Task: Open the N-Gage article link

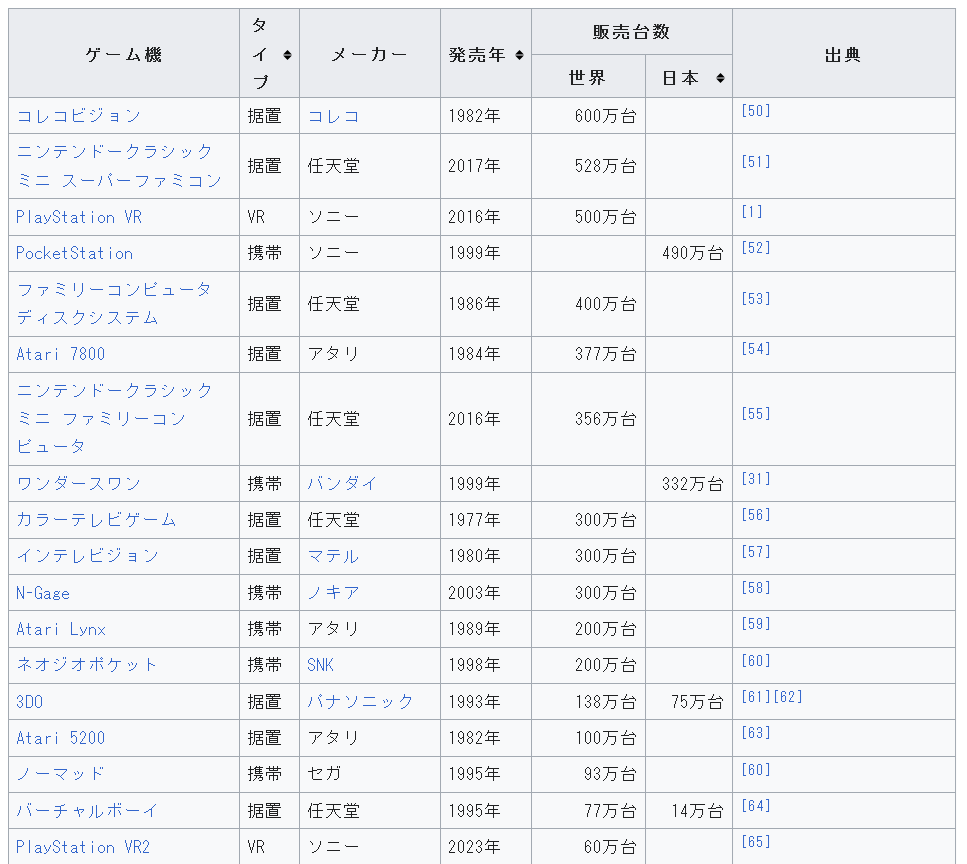Action: pos(43,593)
